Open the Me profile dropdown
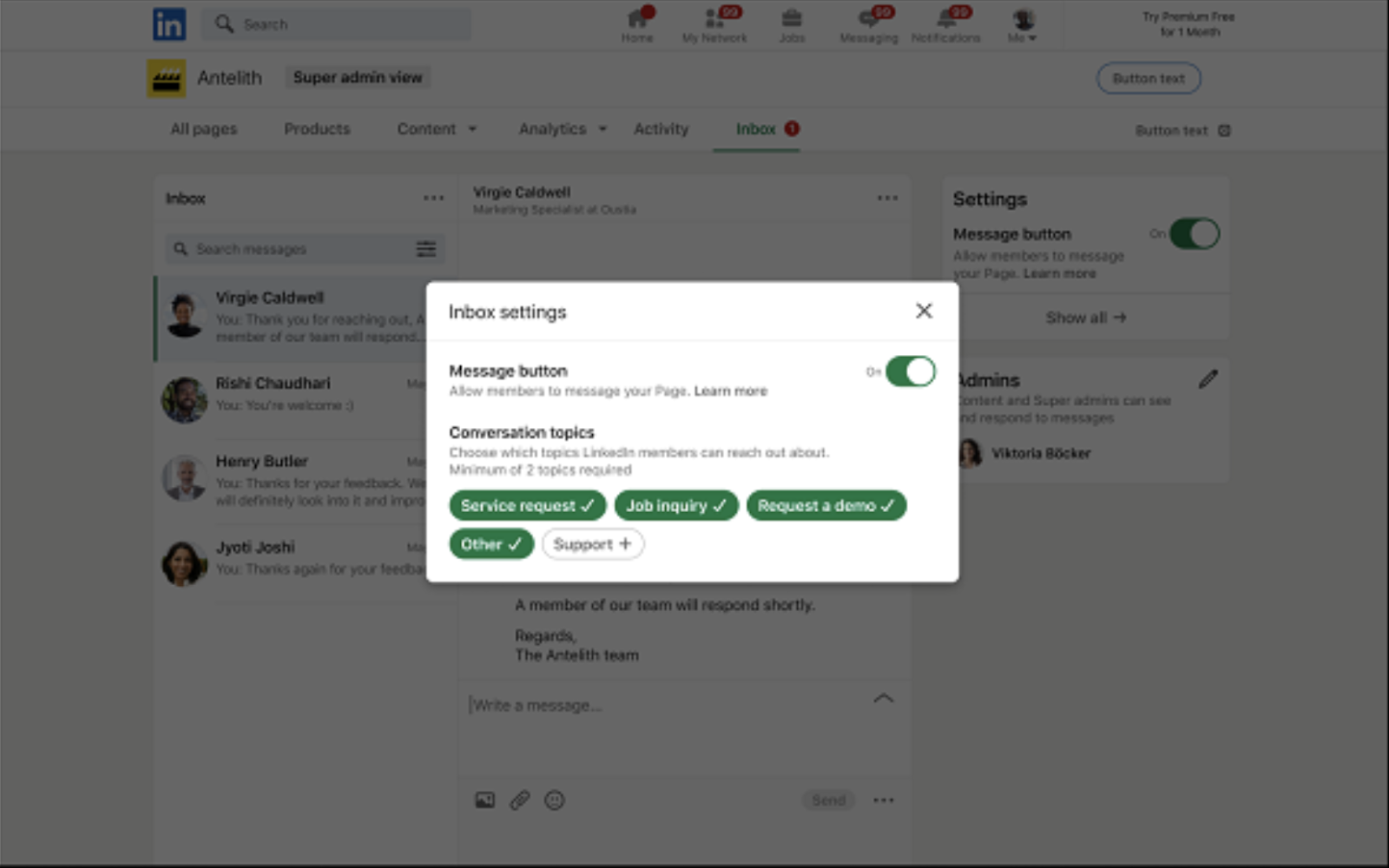The height and width of the screenshot is (868, 1389). click(1023, 25)
